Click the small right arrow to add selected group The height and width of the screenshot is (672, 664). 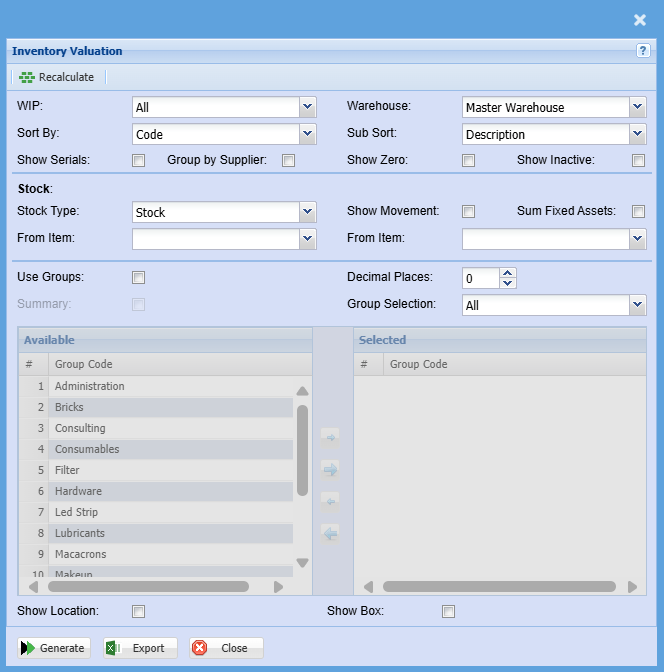330,436
